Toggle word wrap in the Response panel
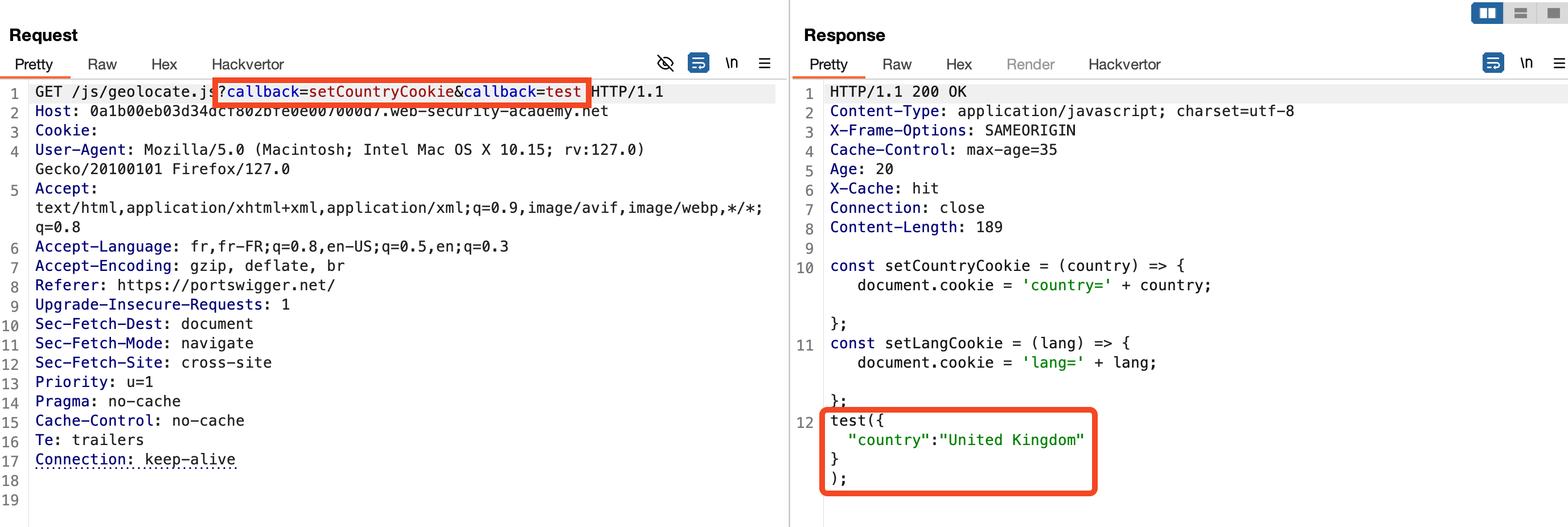 click(1492, 63)
